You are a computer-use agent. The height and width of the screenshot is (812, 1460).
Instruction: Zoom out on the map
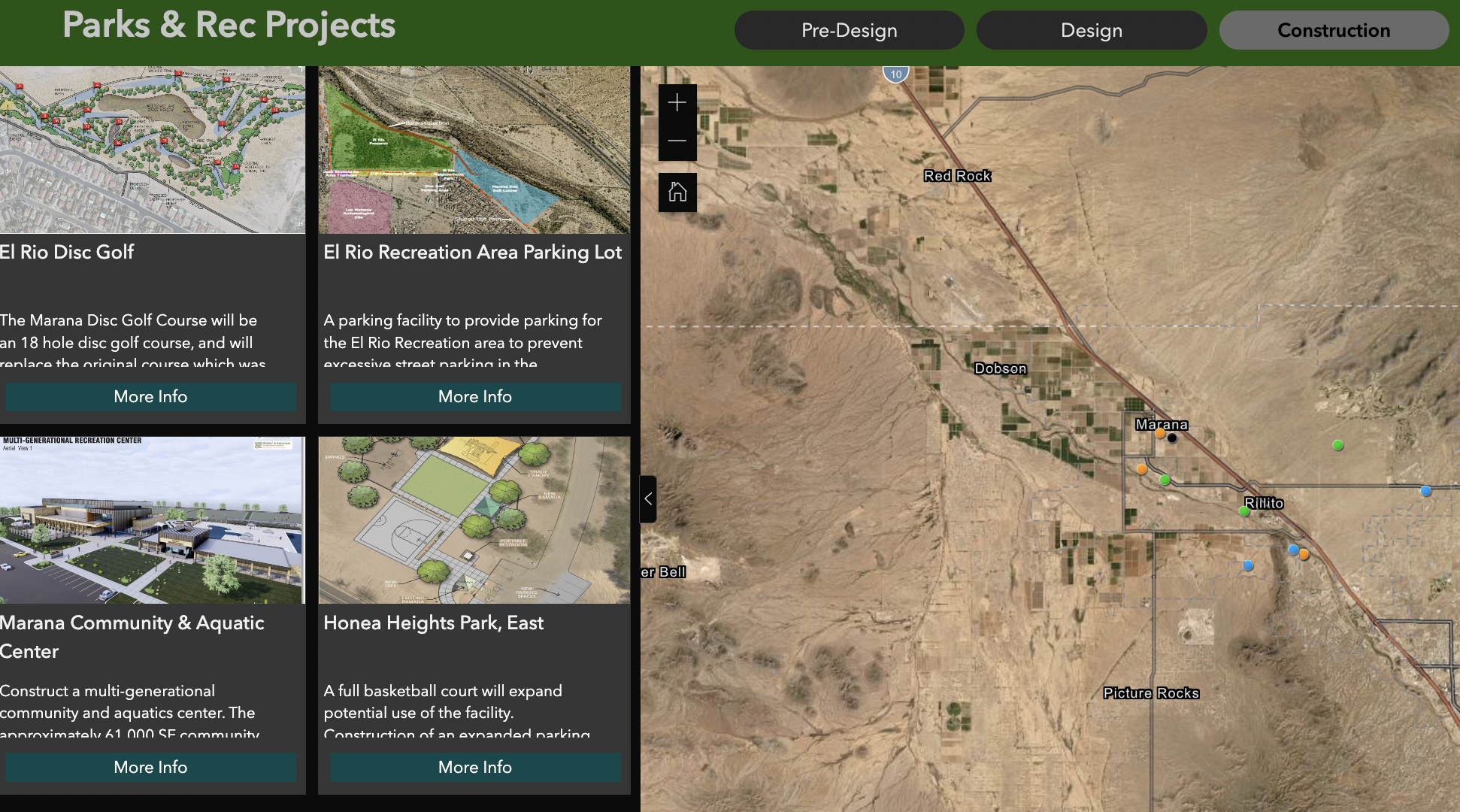pyautogui.click(x=677, y=141)
